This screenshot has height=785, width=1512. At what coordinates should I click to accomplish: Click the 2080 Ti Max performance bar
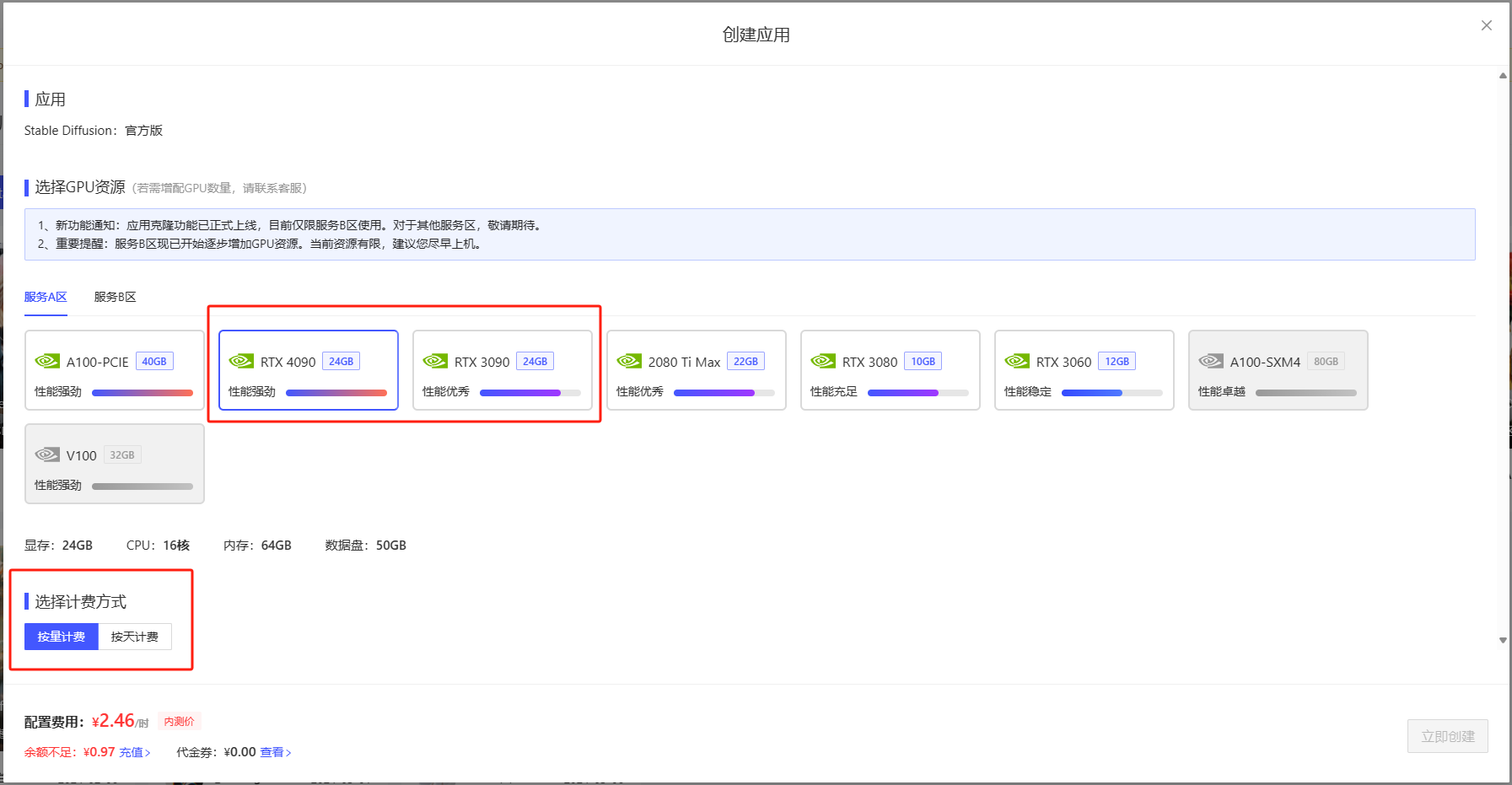point(724,392)
